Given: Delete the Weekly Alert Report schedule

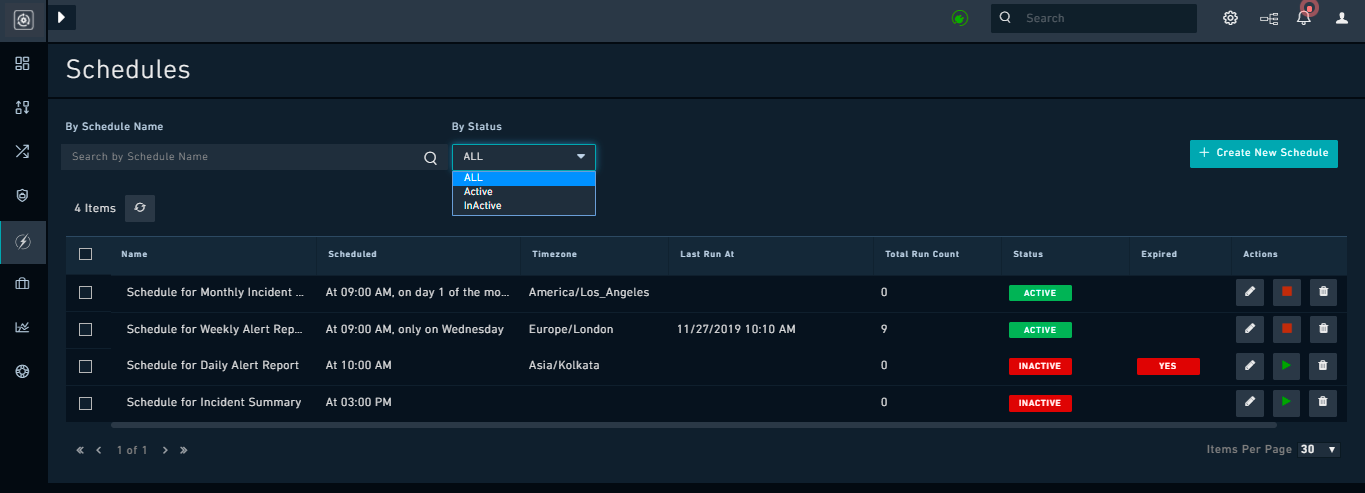Looking at the screenshot, I should (x=1324, y=328).
